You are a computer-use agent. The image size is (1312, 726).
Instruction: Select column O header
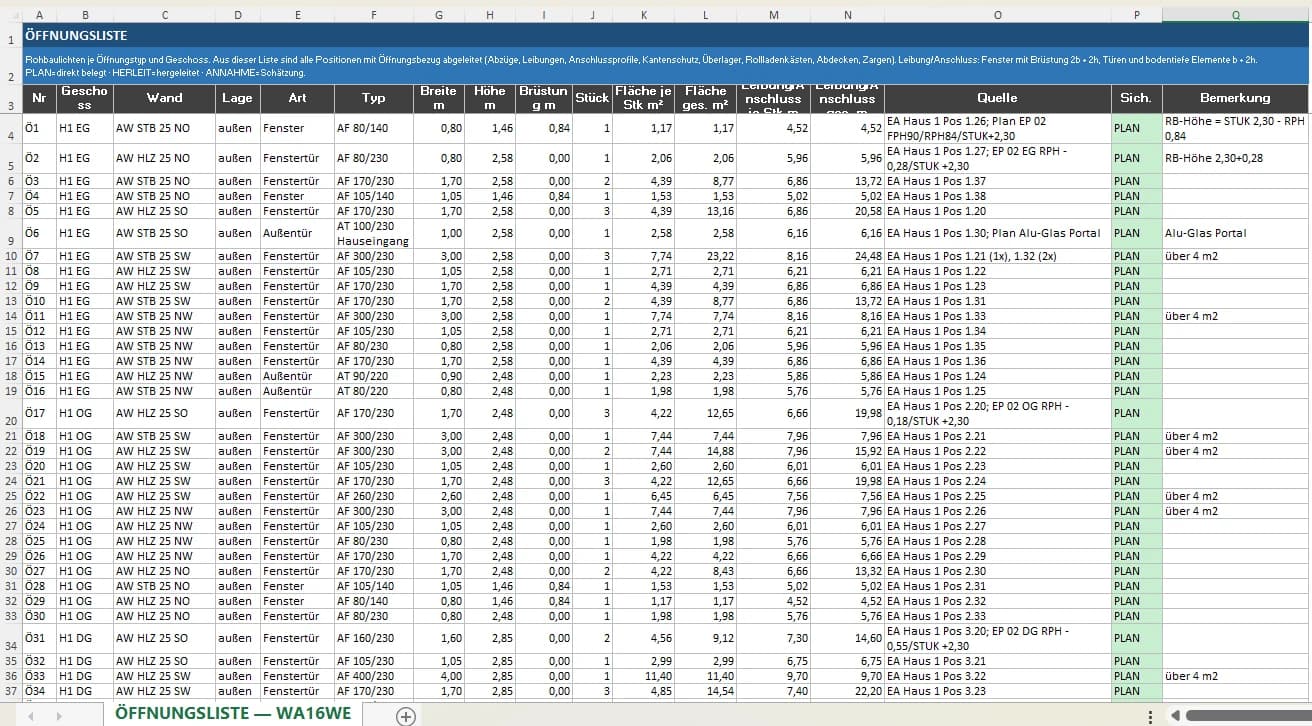tap(997, 15)
